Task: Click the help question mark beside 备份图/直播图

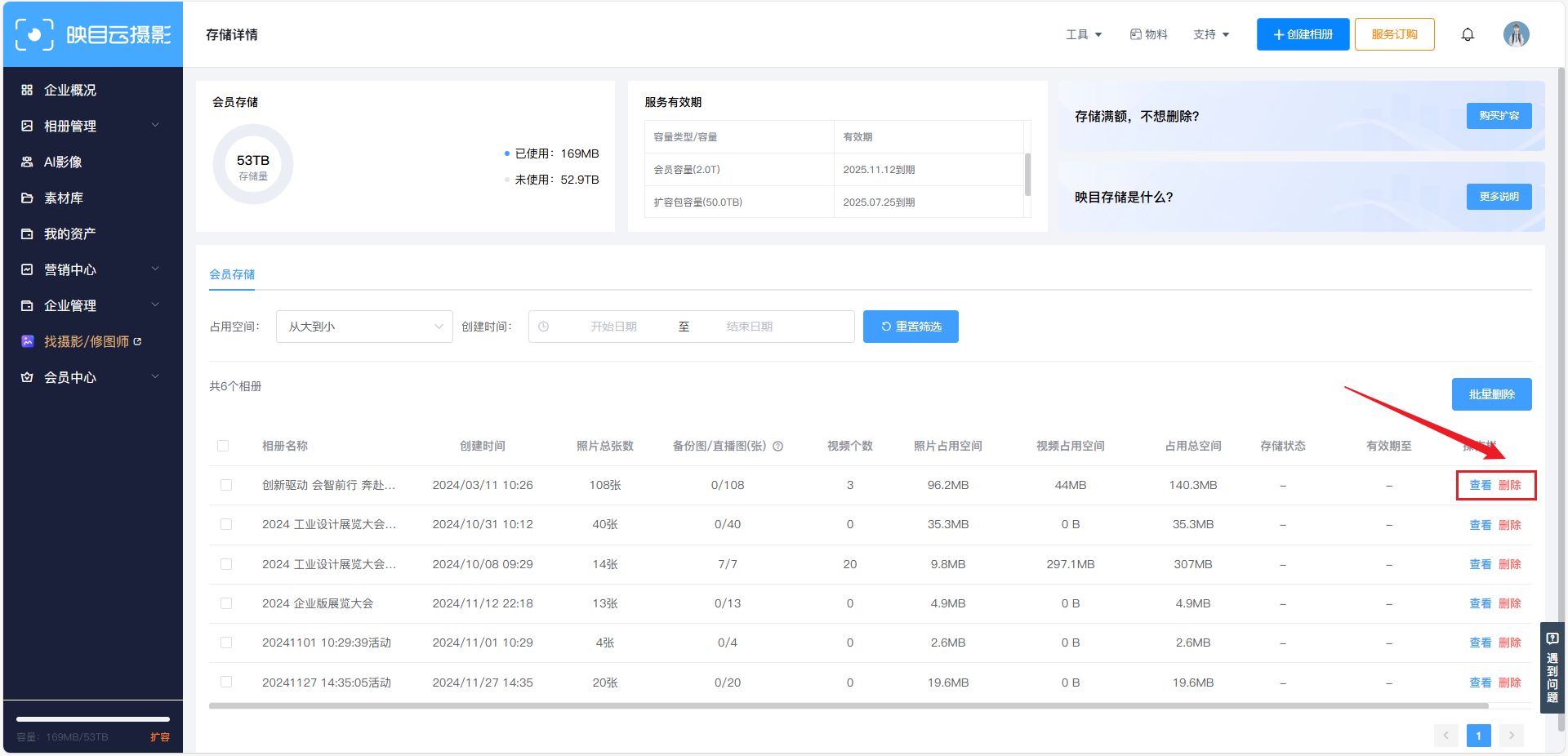Action: (778, 446)
